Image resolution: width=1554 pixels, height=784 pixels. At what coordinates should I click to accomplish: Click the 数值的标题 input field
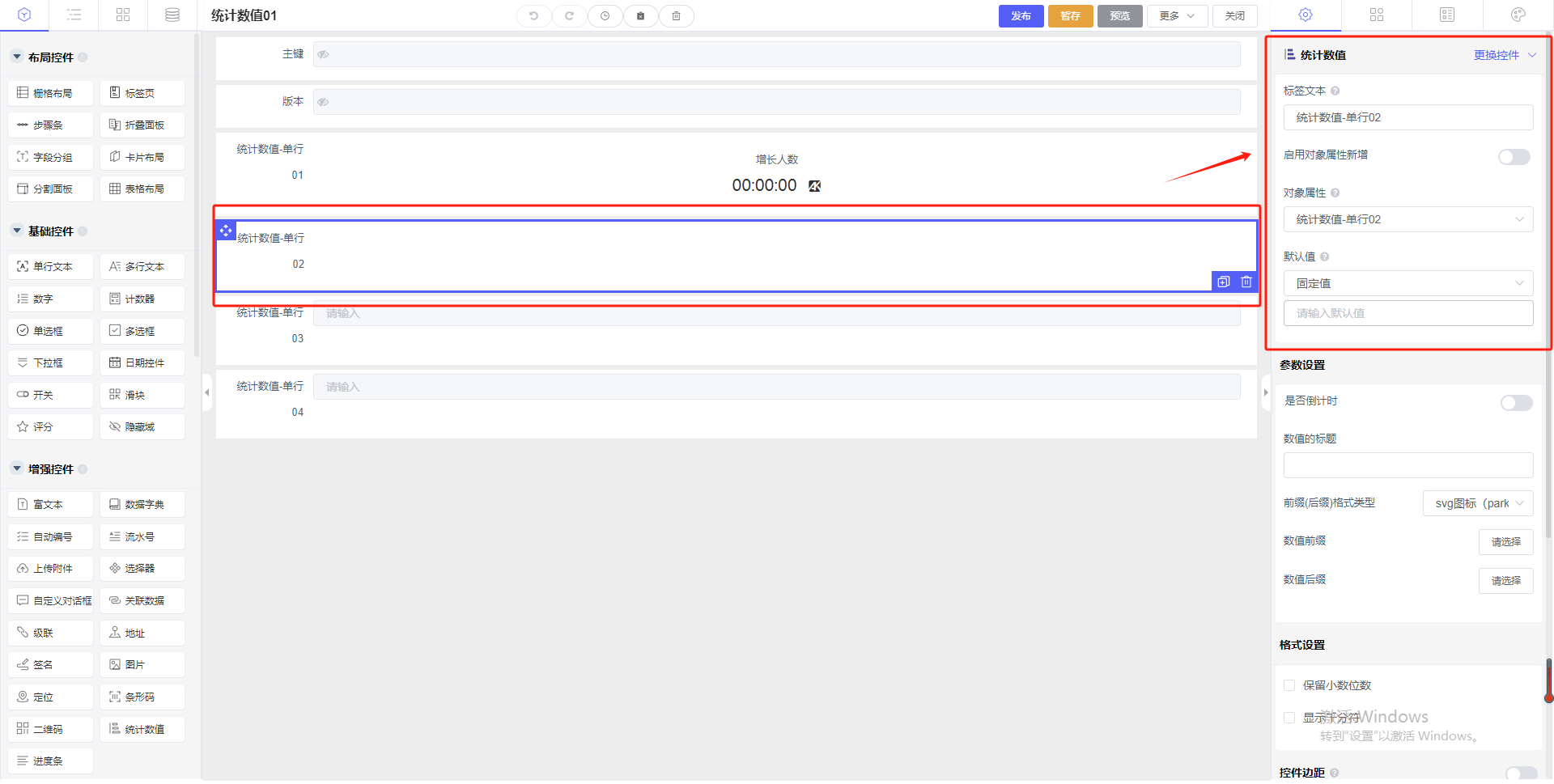[x=1408, y=465]
